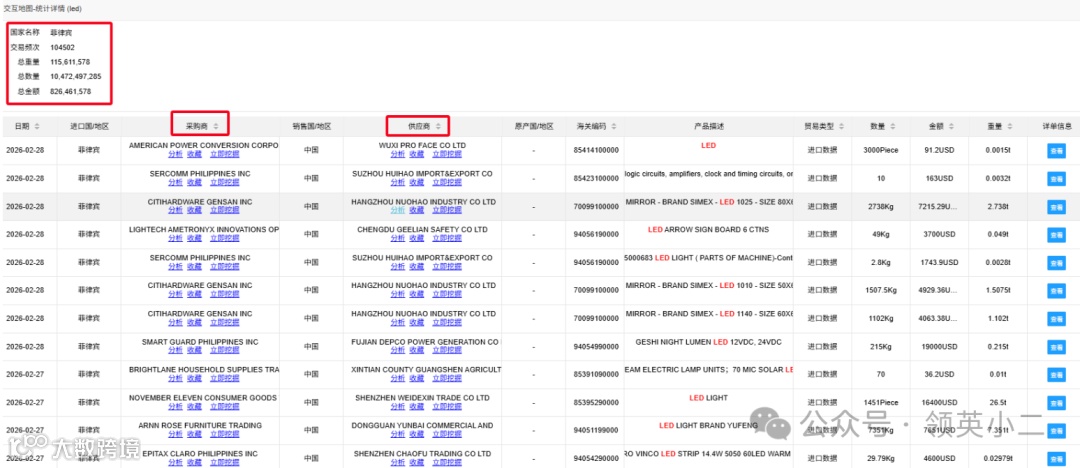Click 查看 for ARNN ROSE FURNITURE row
The image size is (1080, 468).
coord(1056,431)
